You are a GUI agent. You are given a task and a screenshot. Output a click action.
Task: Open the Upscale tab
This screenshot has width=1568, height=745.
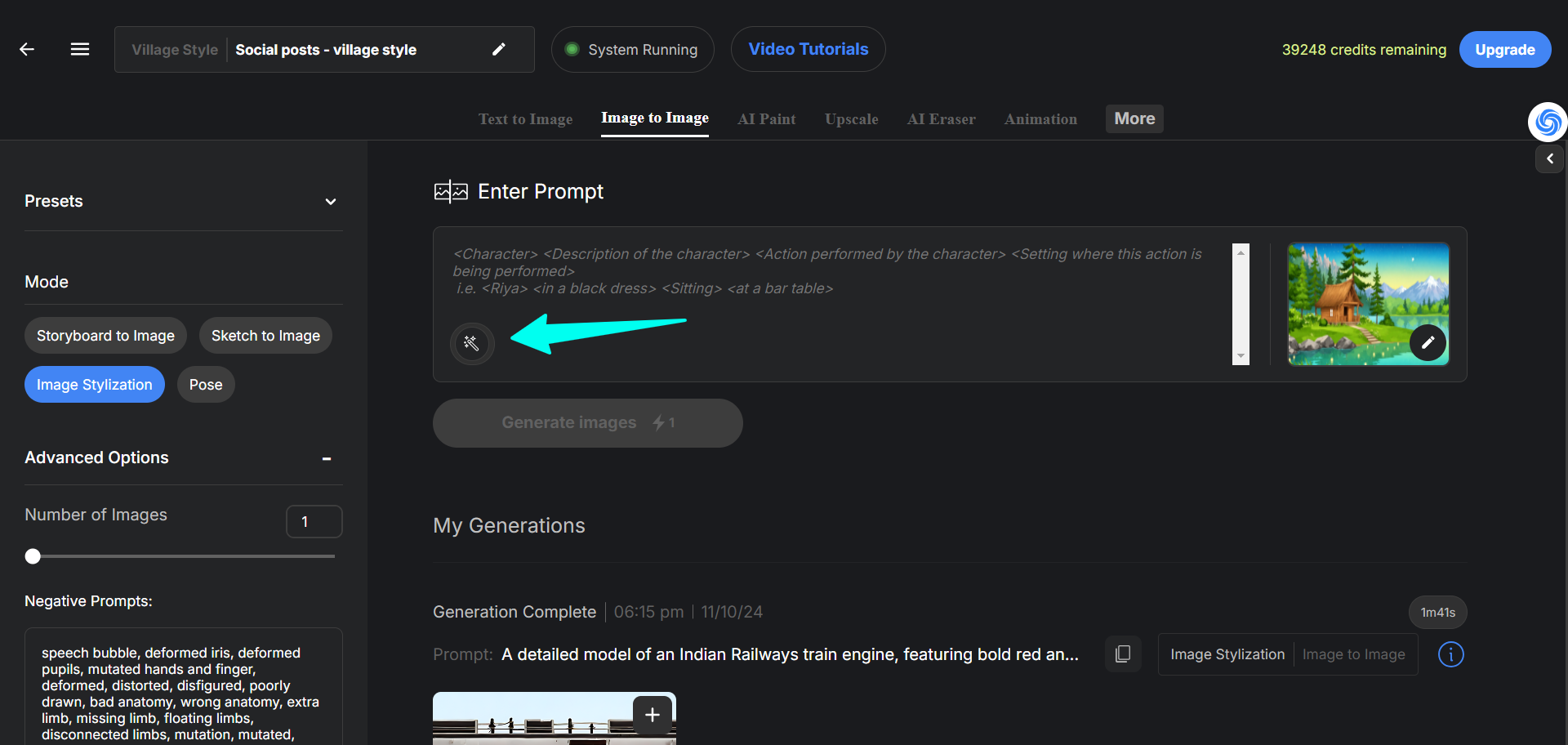click(851, 119)
